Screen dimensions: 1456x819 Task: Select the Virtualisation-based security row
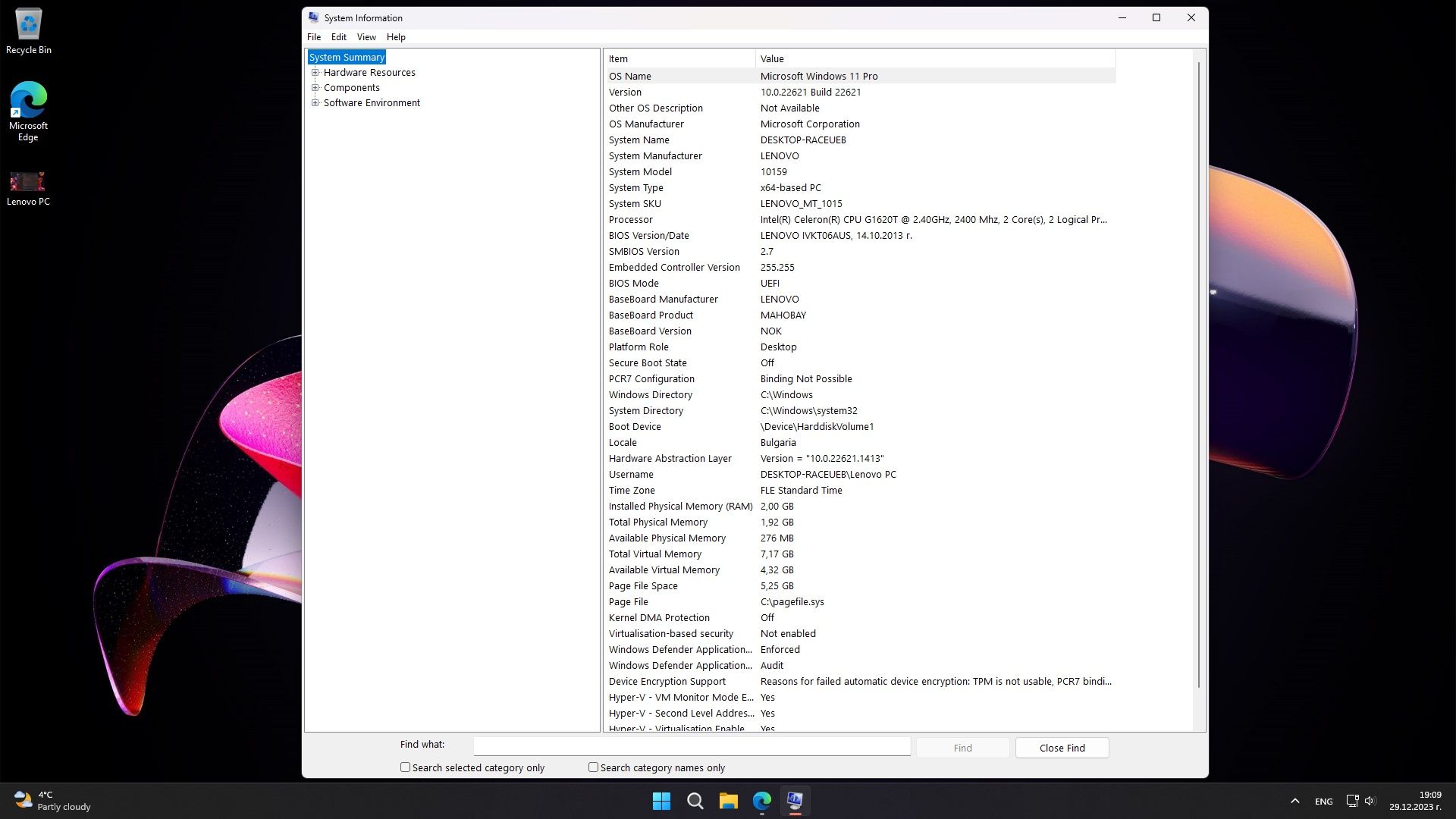pos(860,634)
